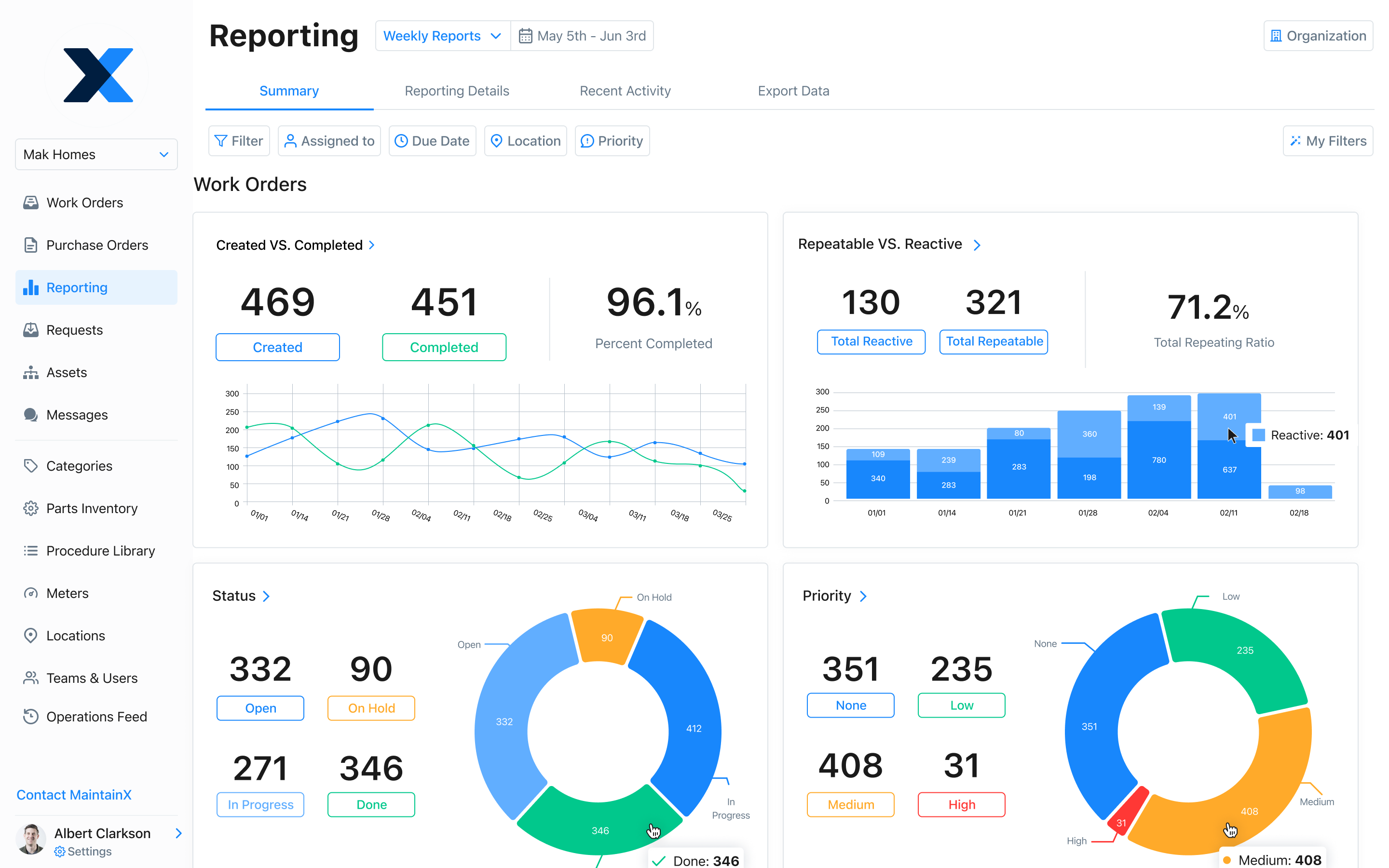The image size is (1389, 868).
Task: Select the Purchase Orders sidebar icon
Action: point(31,244)
